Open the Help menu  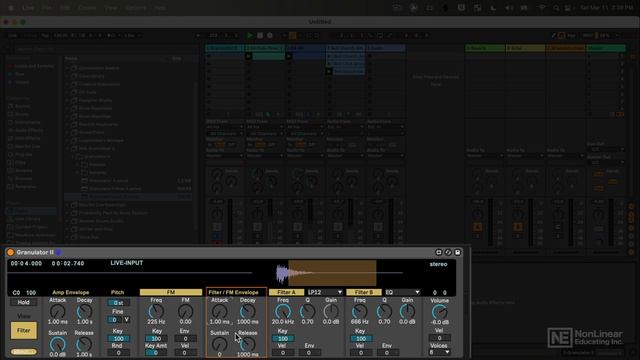pyautogui.click(x=160, y=8)
